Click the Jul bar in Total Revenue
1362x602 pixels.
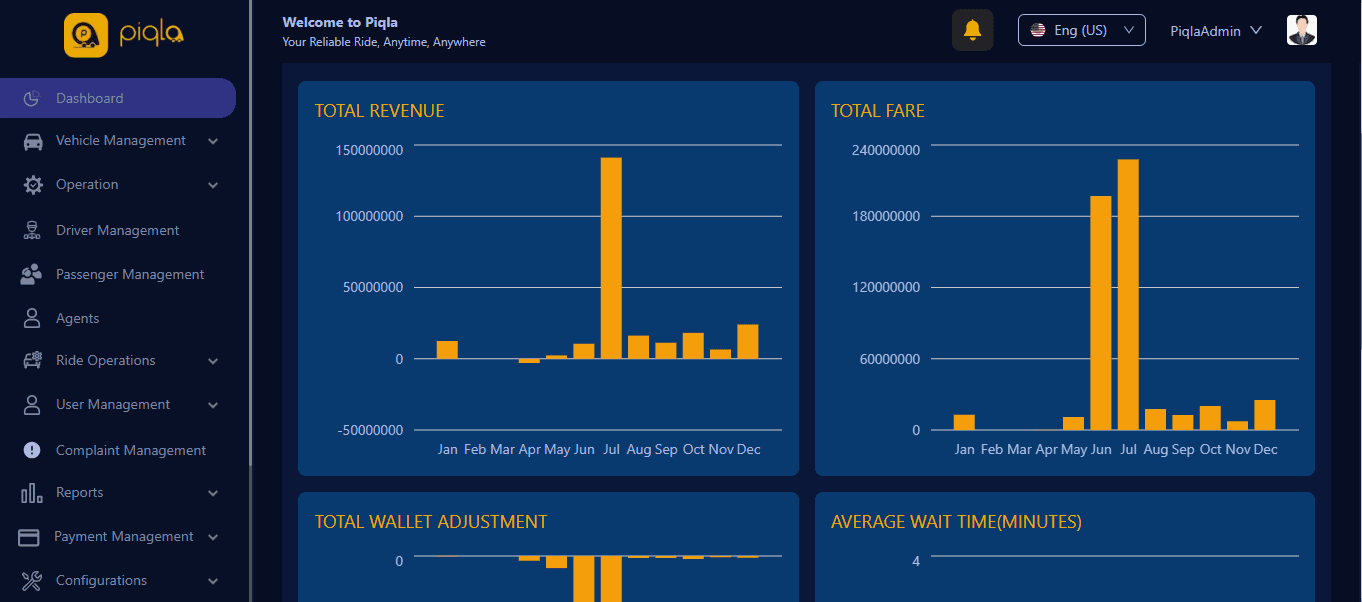coord(611,258)
